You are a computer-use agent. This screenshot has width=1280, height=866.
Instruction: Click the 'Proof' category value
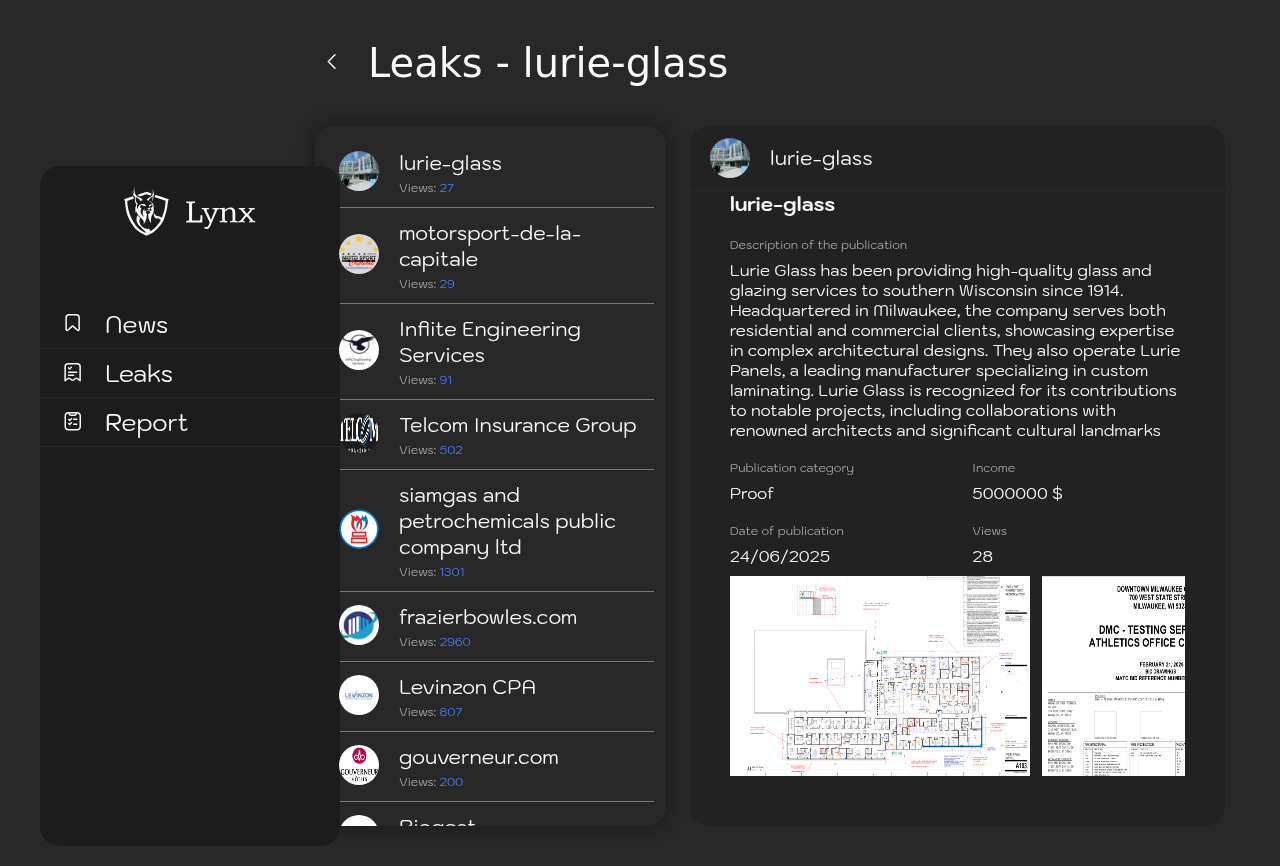coord(751,493)
